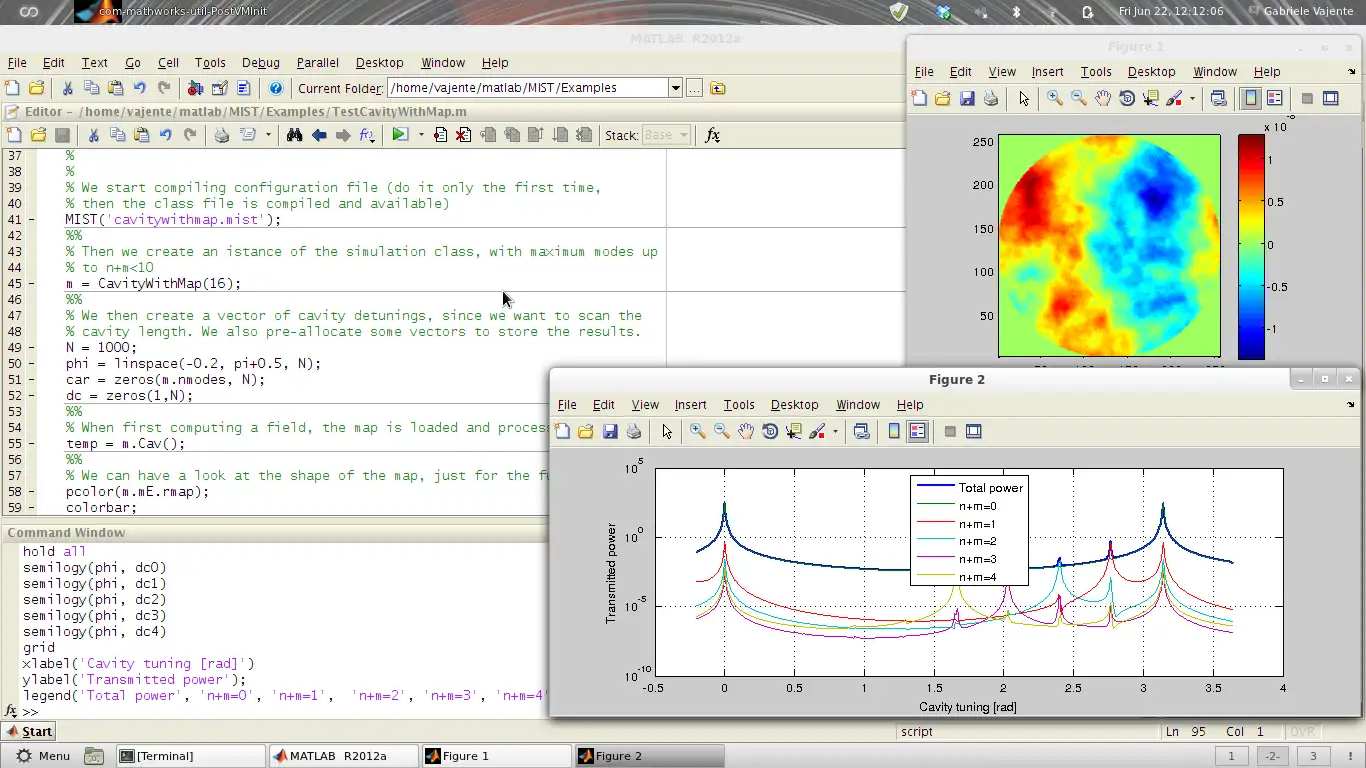Viewport: 1366px width, 768px height.
Task: Open the Insert menu in Figure 2
Action: pos(690,405)
